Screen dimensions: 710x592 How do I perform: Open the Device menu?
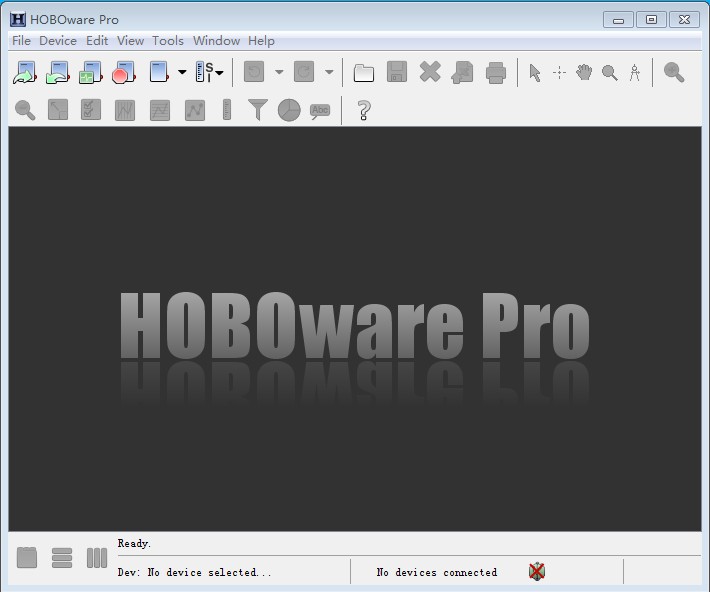click(58, 41)
